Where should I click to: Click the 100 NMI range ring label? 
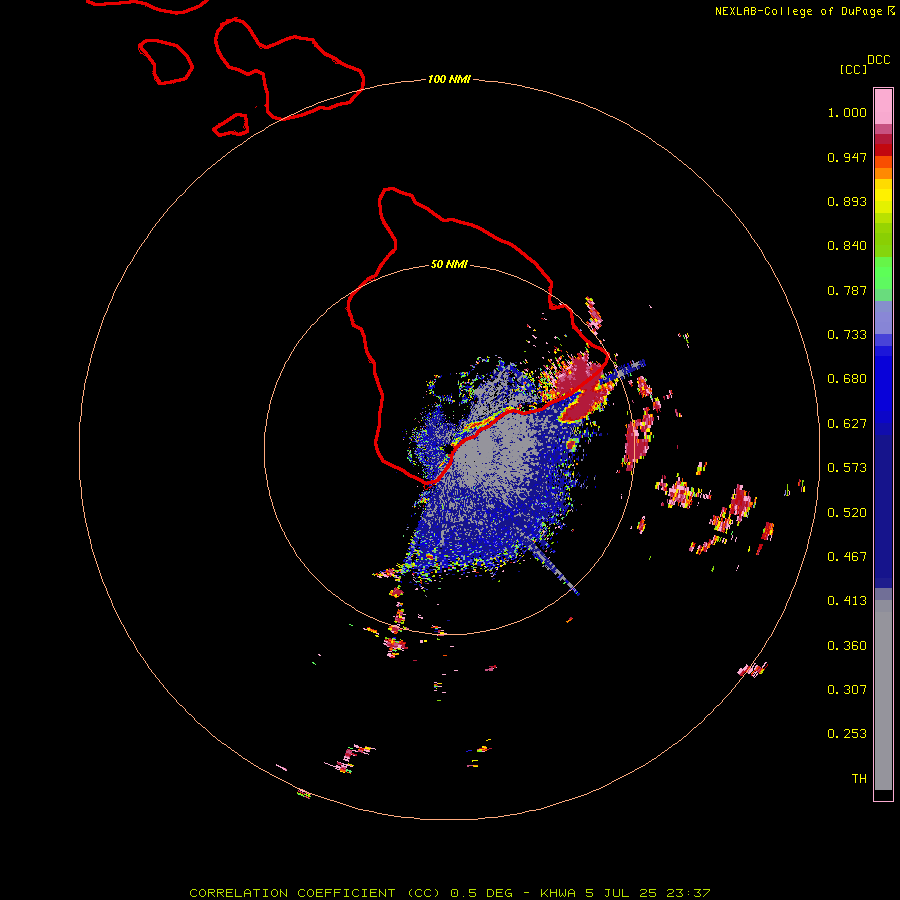click(x=449, y=79)
